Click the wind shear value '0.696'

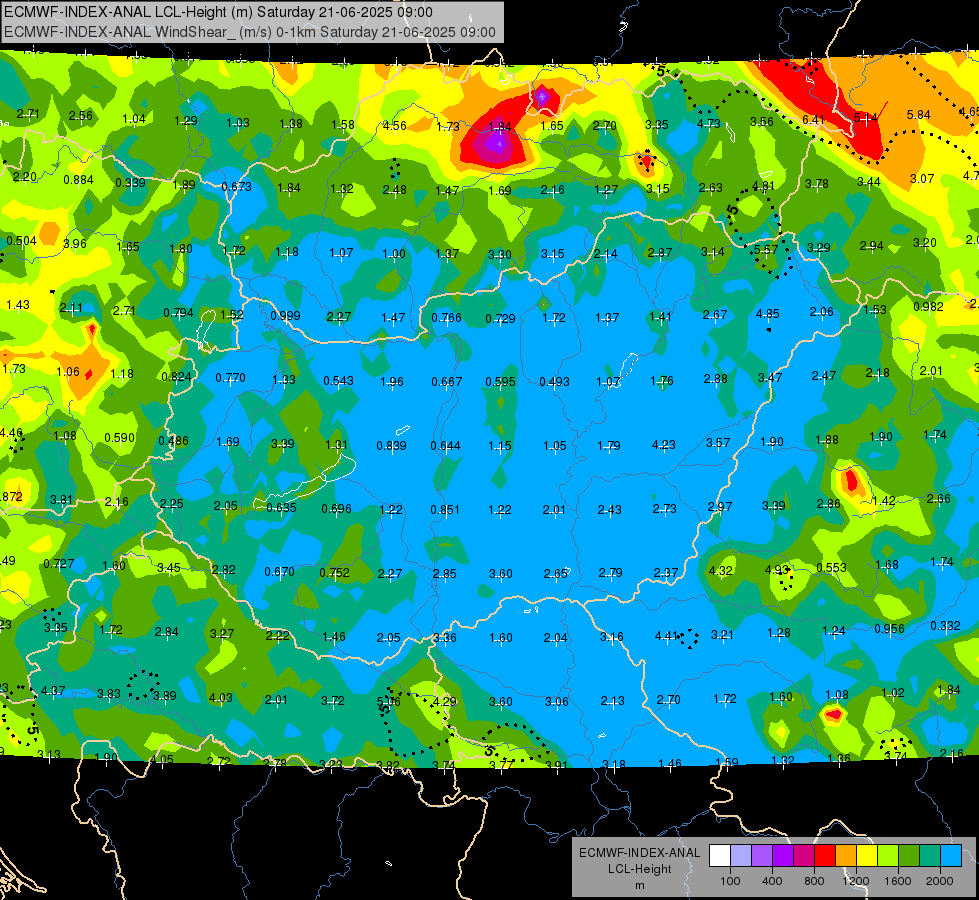tap(337, 508)
